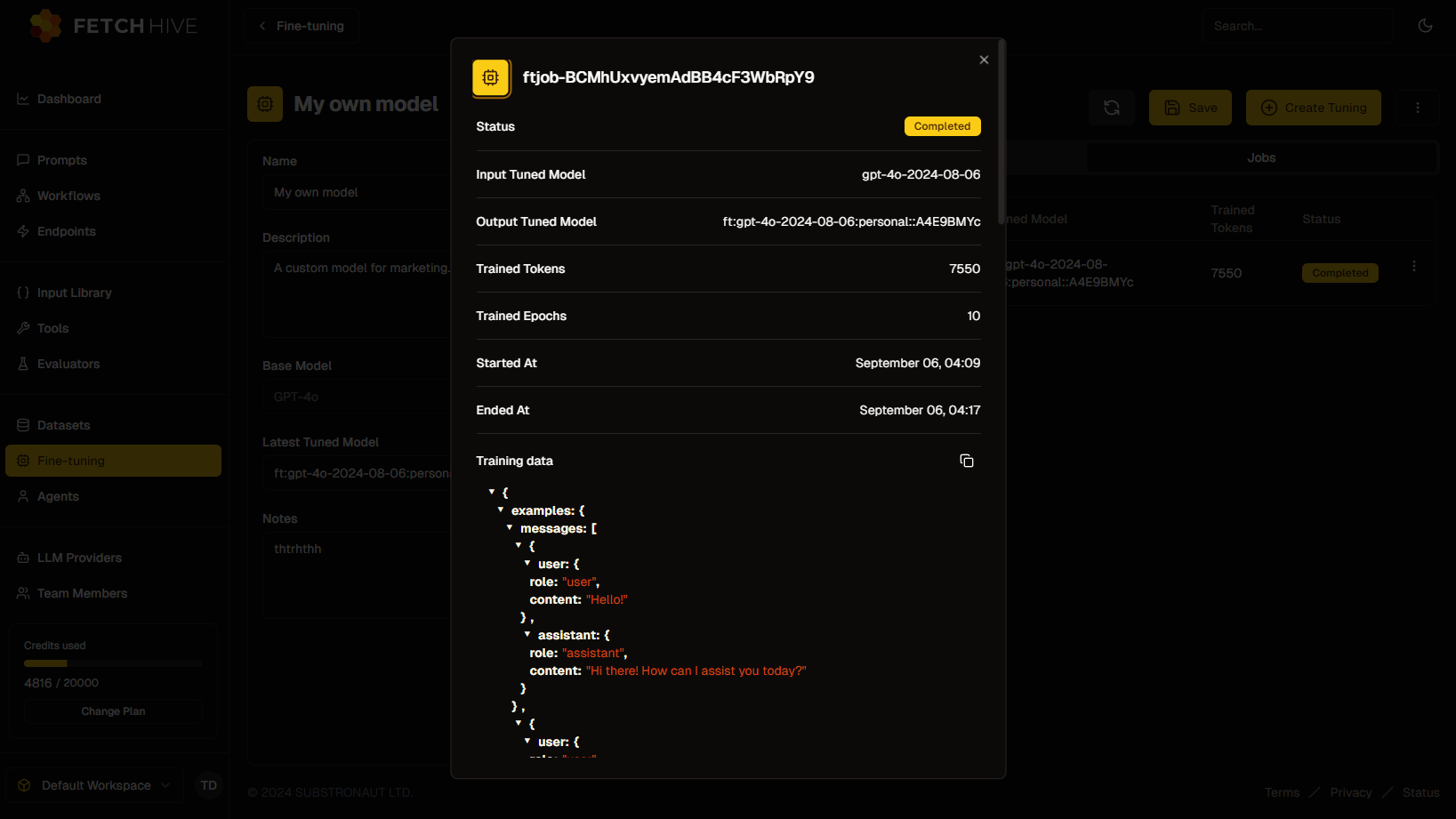The image size is (1456, 819).
Task: Open the Completed job row's three-dot menu
Action: [x=1414, y=266]
